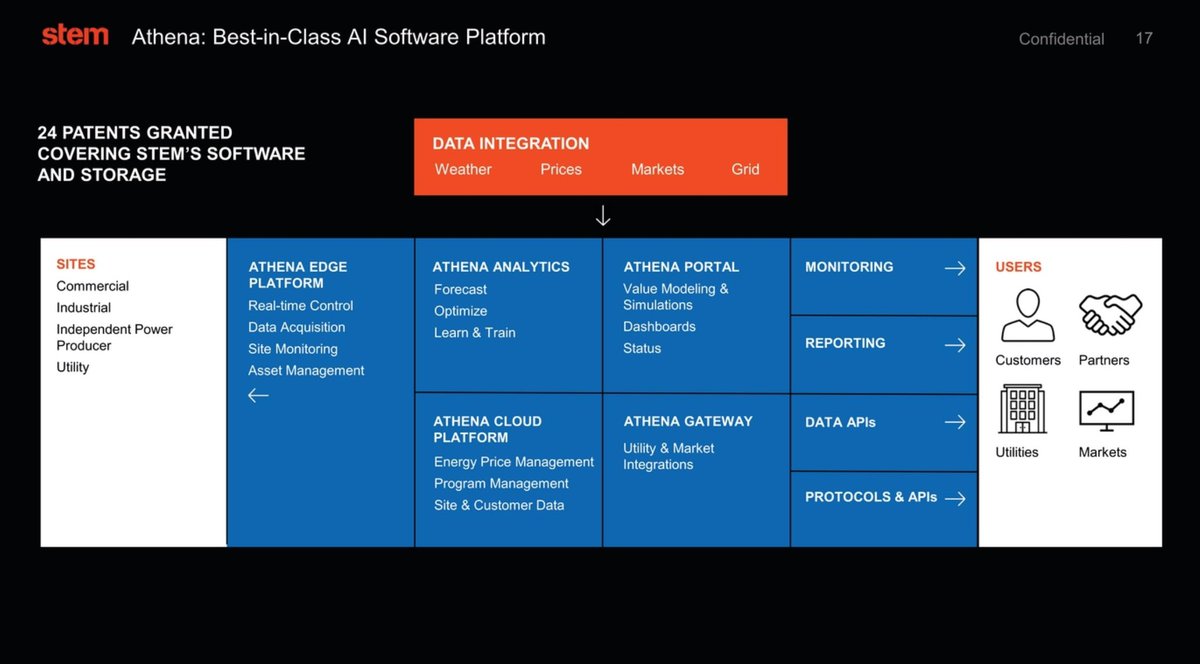This screenshot has width=1200, height=664.
Task: Toggle the Grid data integration option
Action: click(x=745, y=169)
